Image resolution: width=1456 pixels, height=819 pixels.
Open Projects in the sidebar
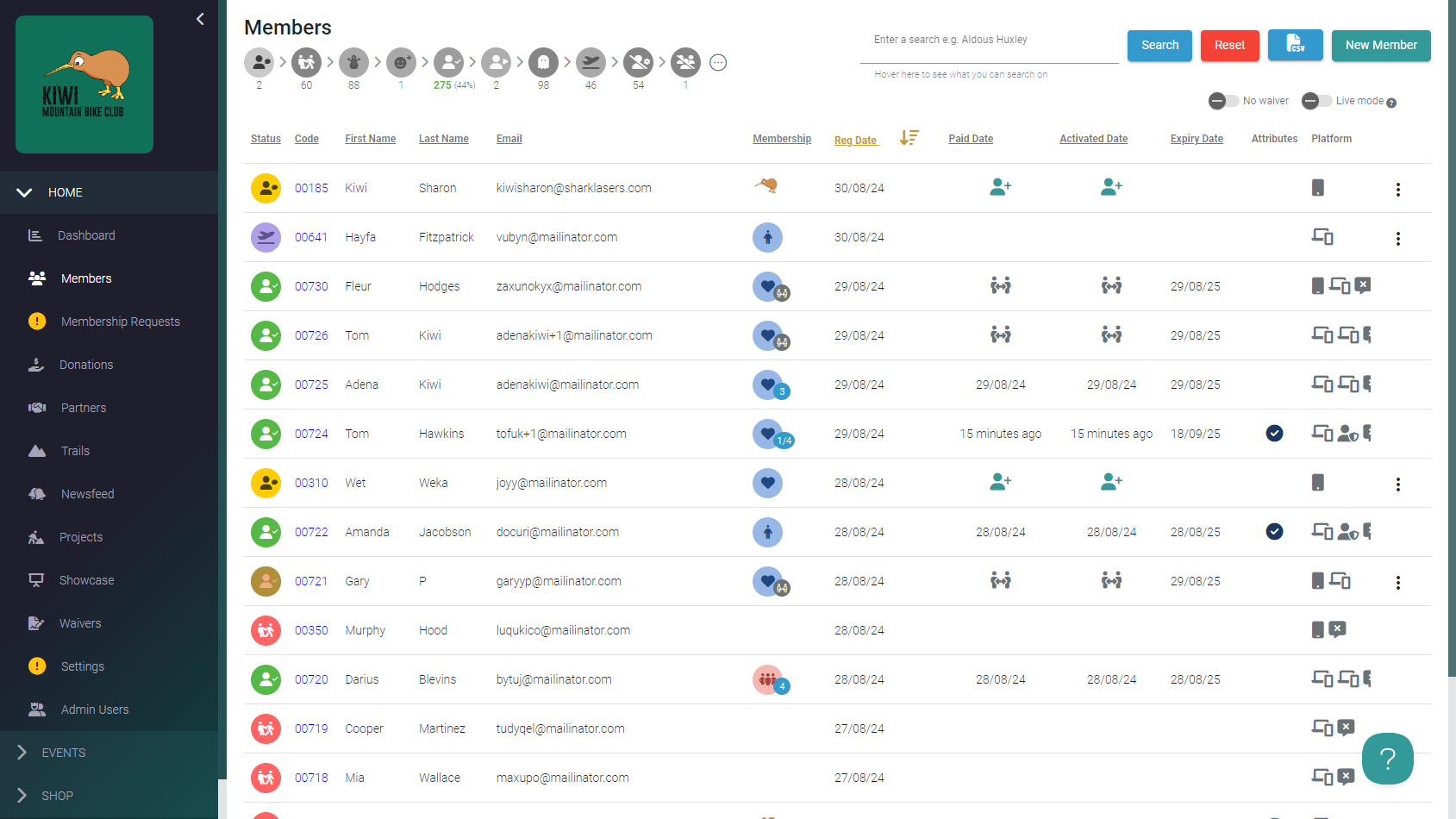(109, 537)
